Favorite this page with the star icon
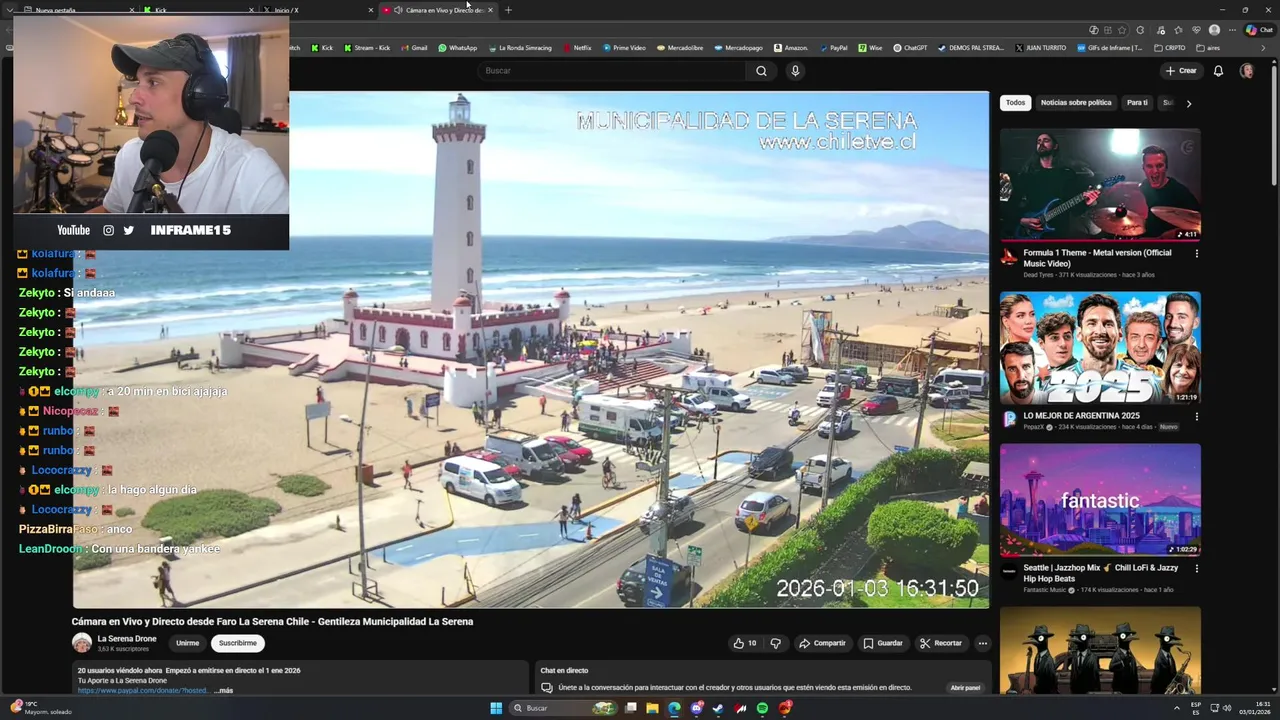This screenshot has width=1280, height=720. (x=1122, y=30)
